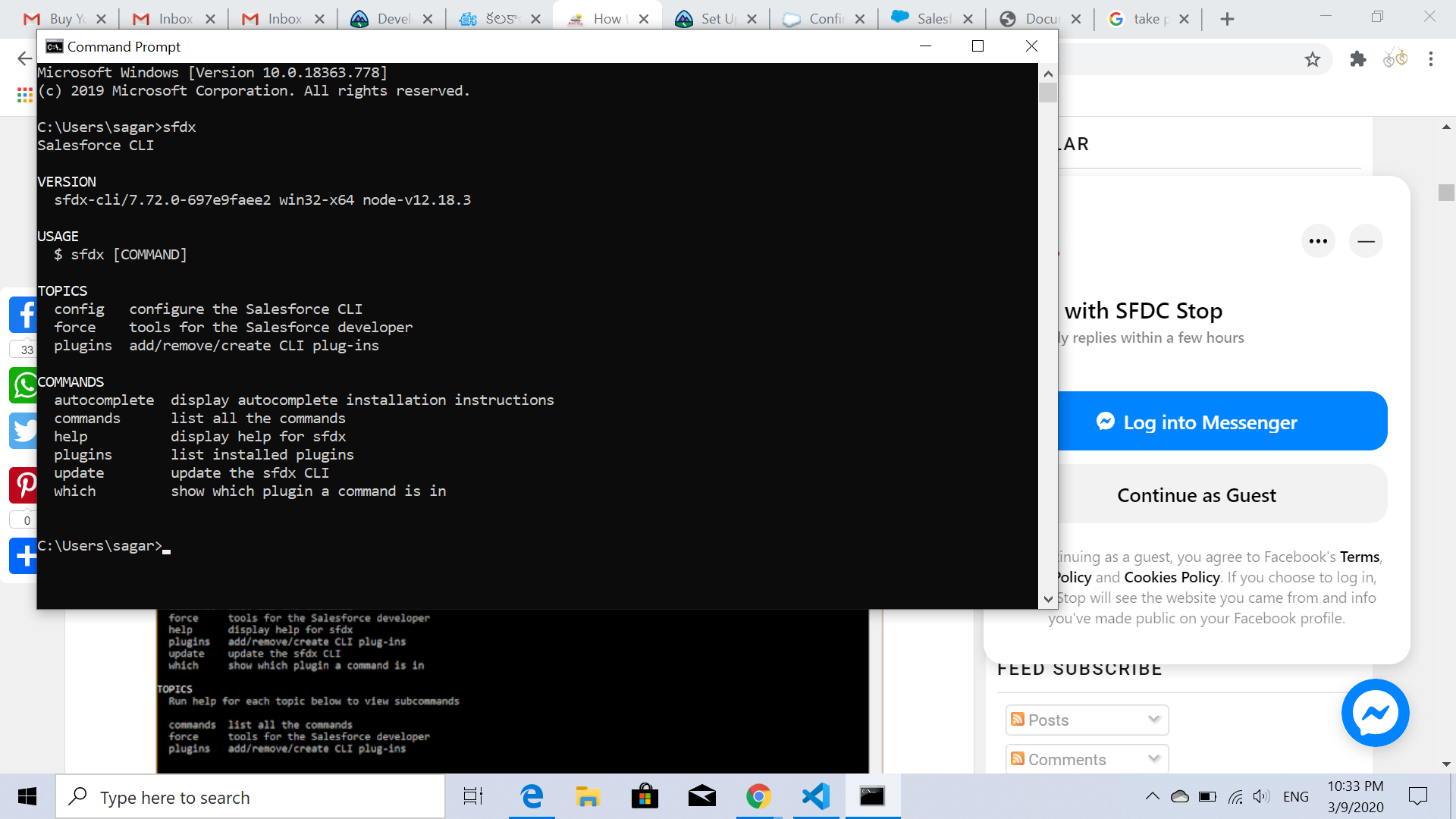
Task: Click the volume speaker tray icon
Action: pos(1261,796)
